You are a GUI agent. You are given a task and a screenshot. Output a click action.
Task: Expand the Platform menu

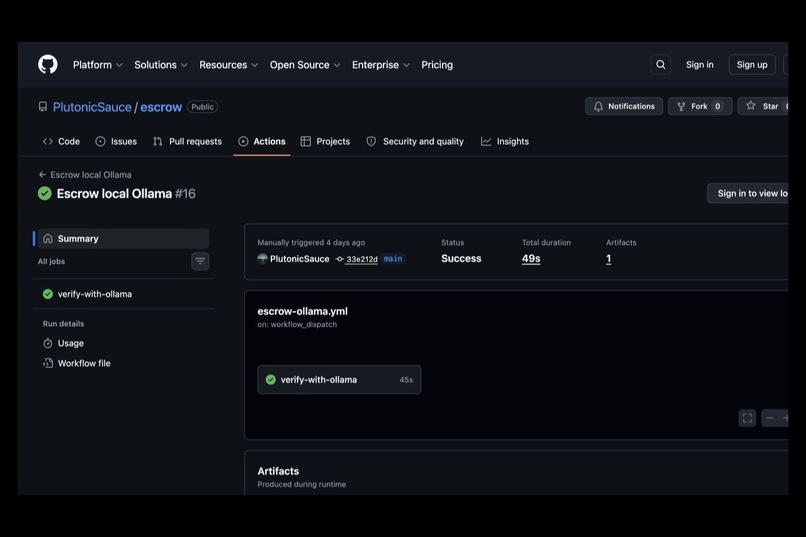click(x=98, y=65)
